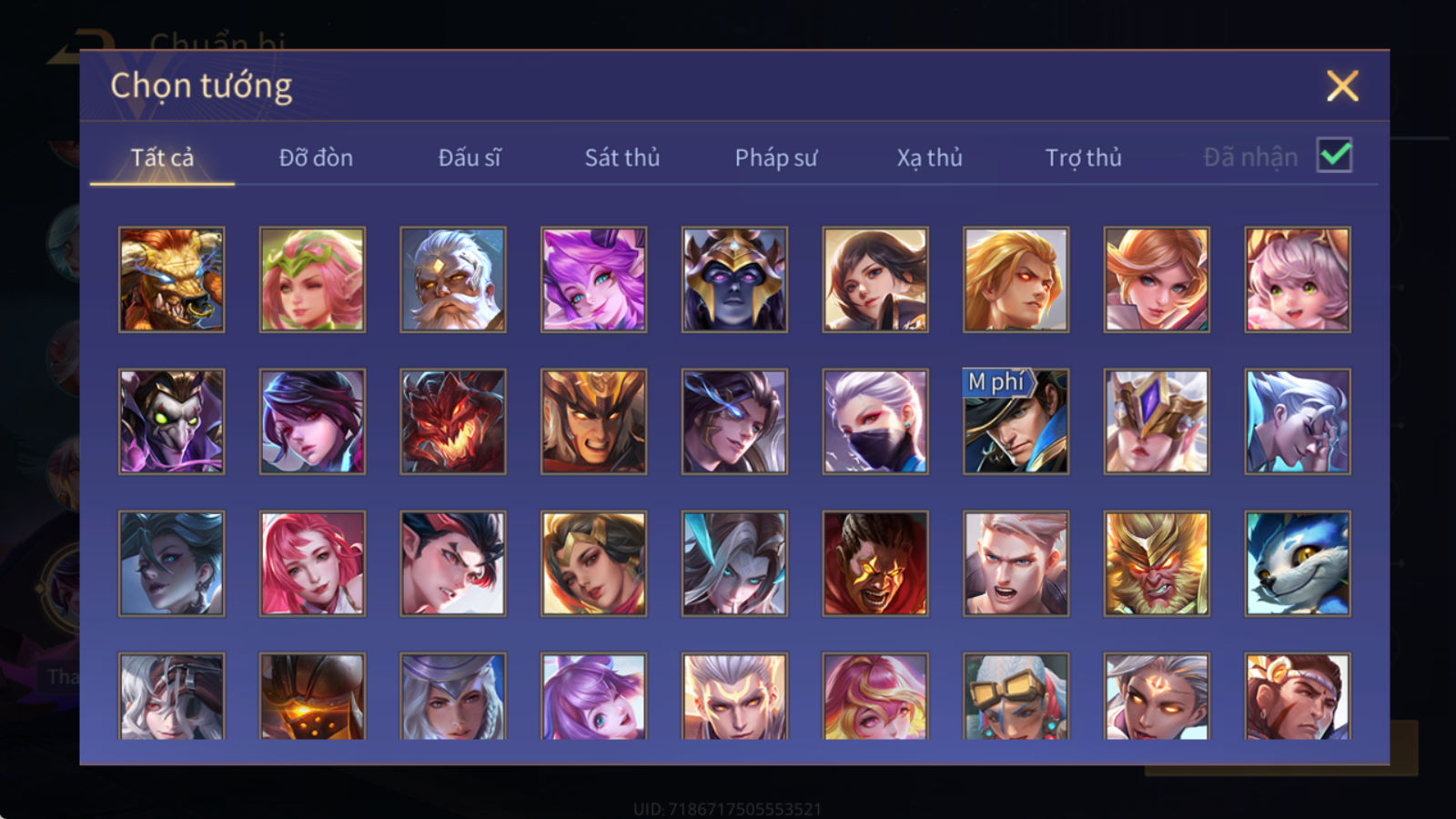Show heroes under the 'Pháp sư' tab
This screenshot has height=819, width=1456.
(775, 157)
